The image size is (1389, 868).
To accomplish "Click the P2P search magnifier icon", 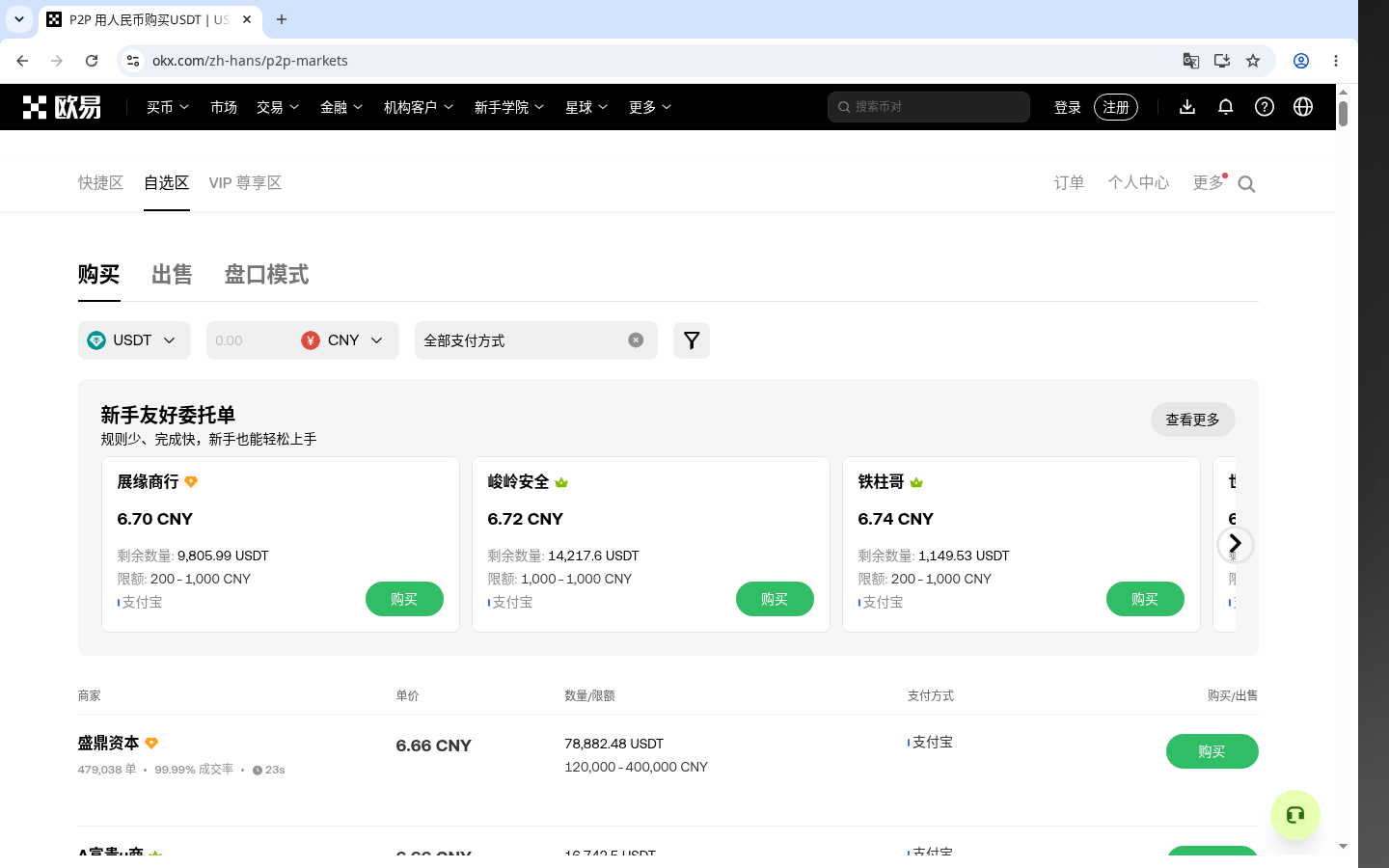I will pos(1246,184).
